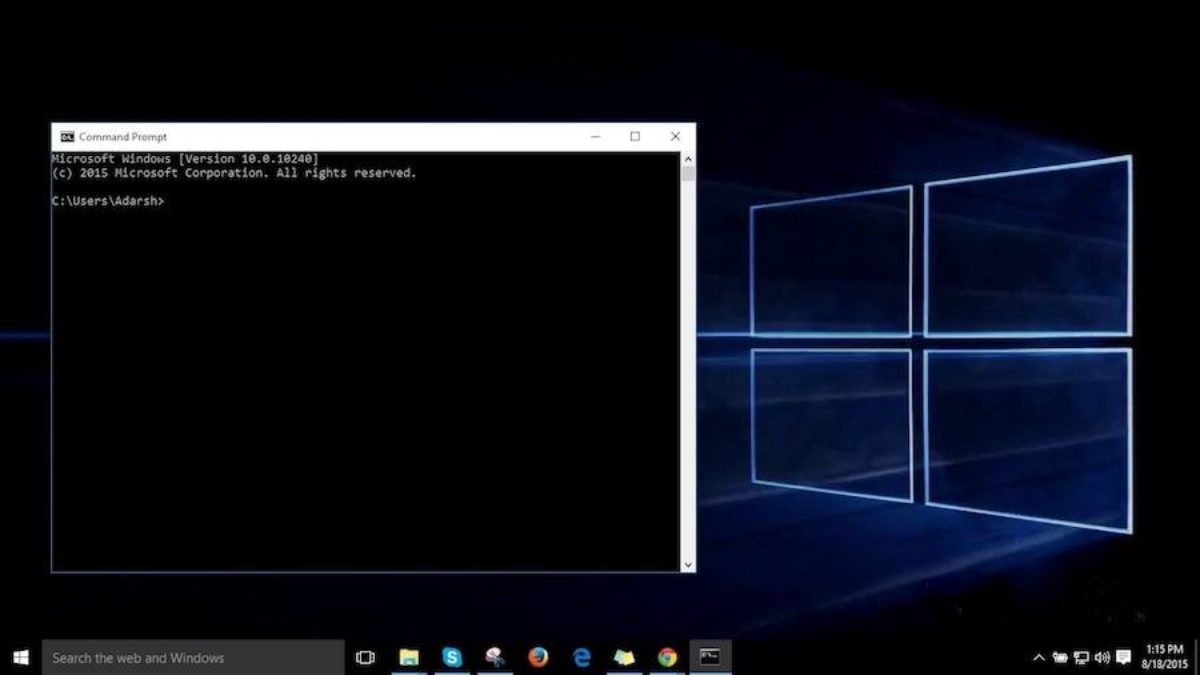Select the Command Prompt taskbar button
Viewport: 1200px width, 675px height.
click(710, 657)
